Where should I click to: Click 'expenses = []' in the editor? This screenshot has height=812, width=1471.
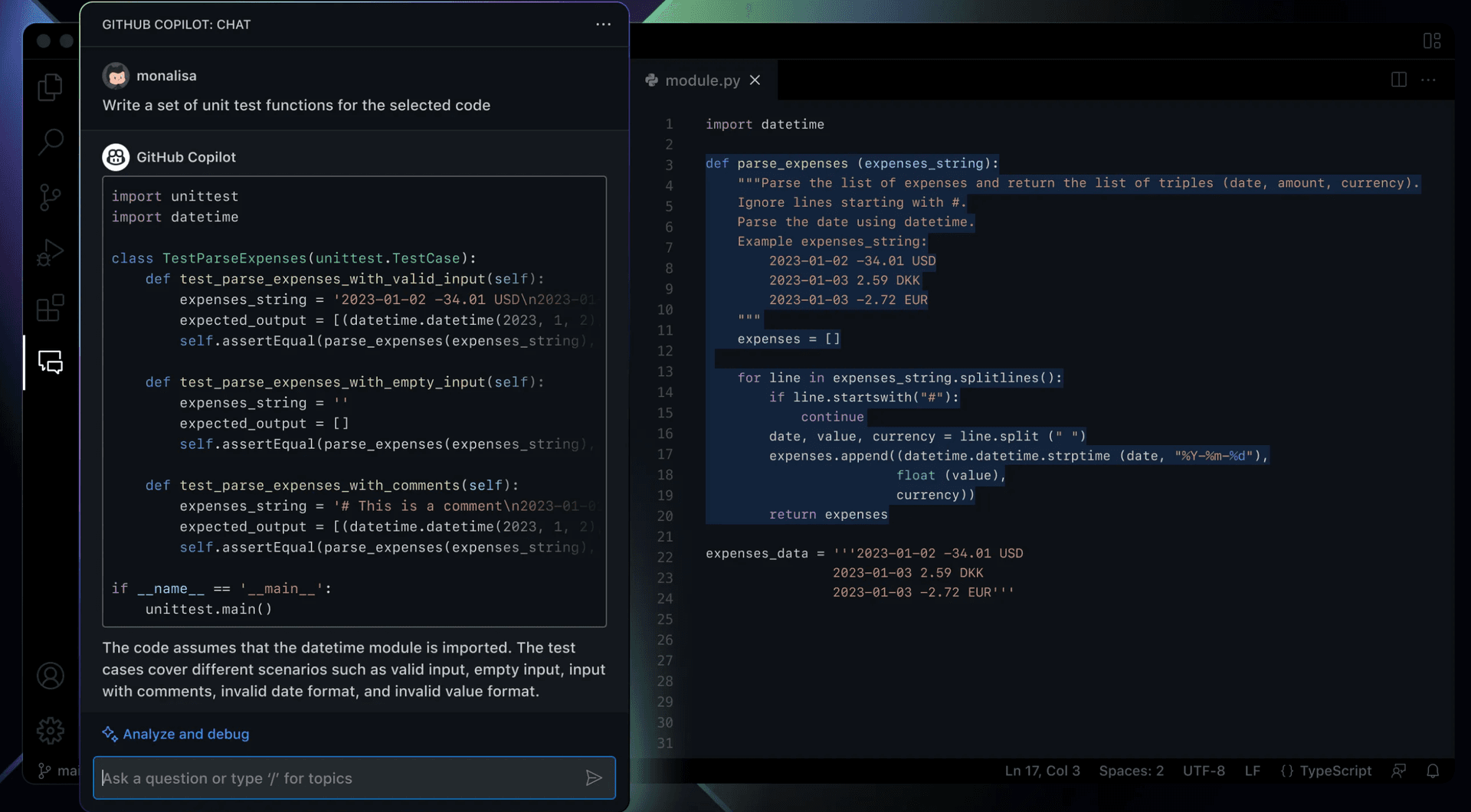pos(789,339)
